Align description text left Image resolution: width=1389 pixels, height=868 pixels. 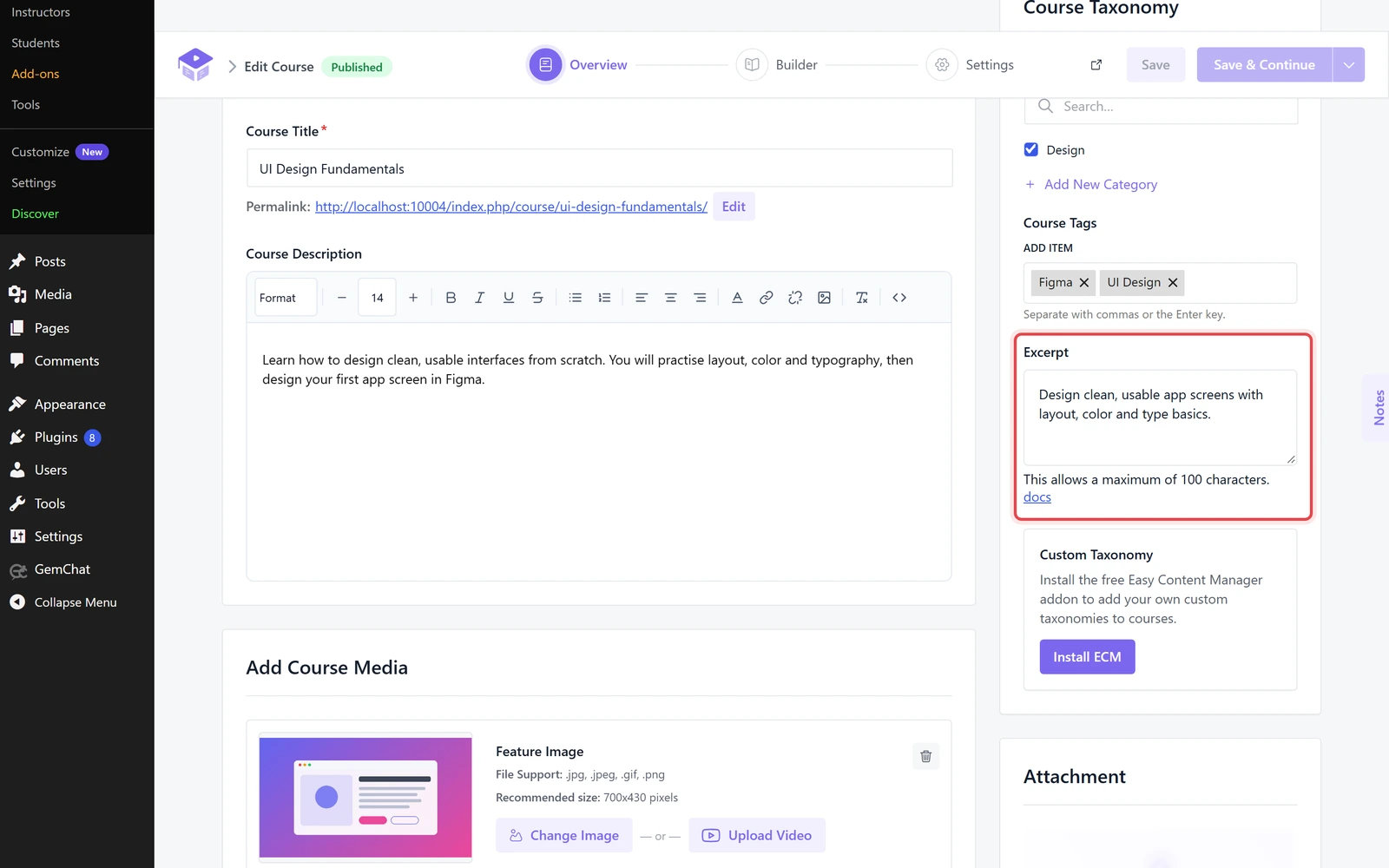point(642,298)
